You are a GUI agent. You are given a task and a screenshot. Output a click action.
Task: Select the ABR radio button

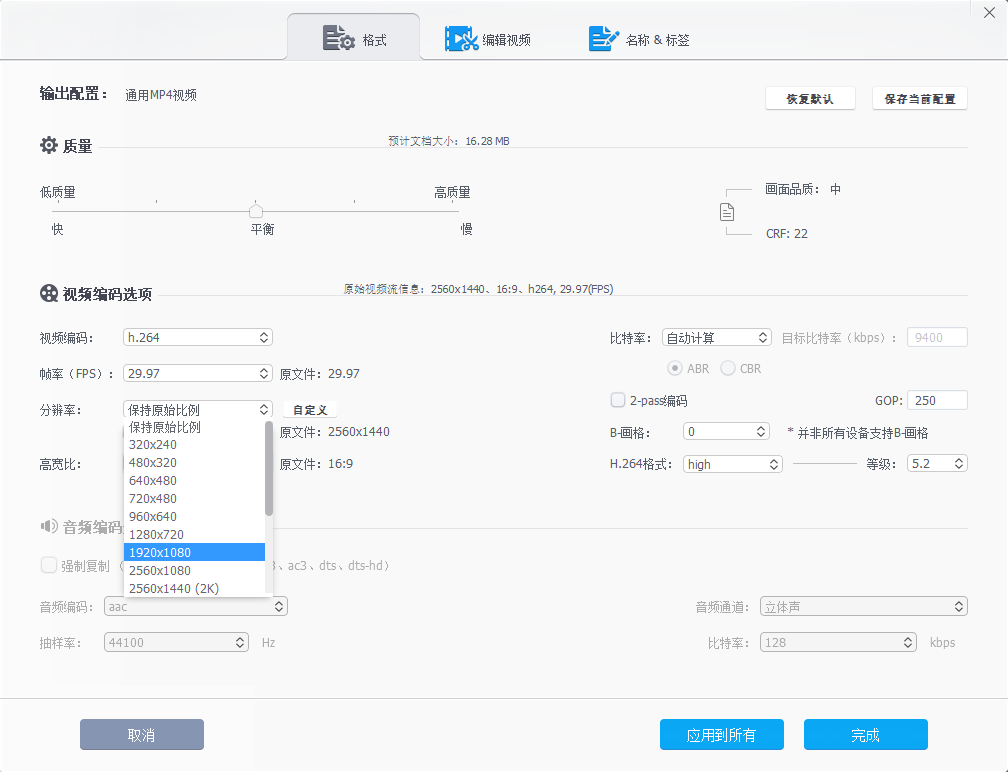[x=675, y=368]
